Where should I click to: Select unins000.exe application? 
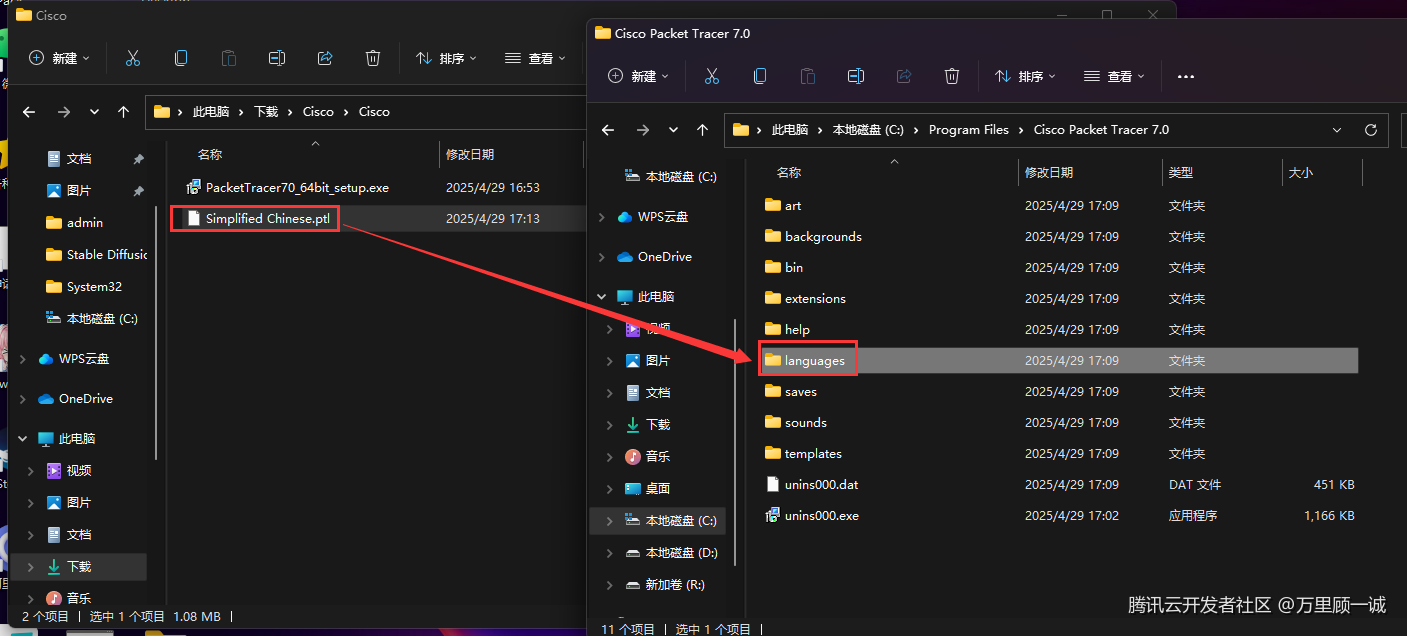click(811, 515)
